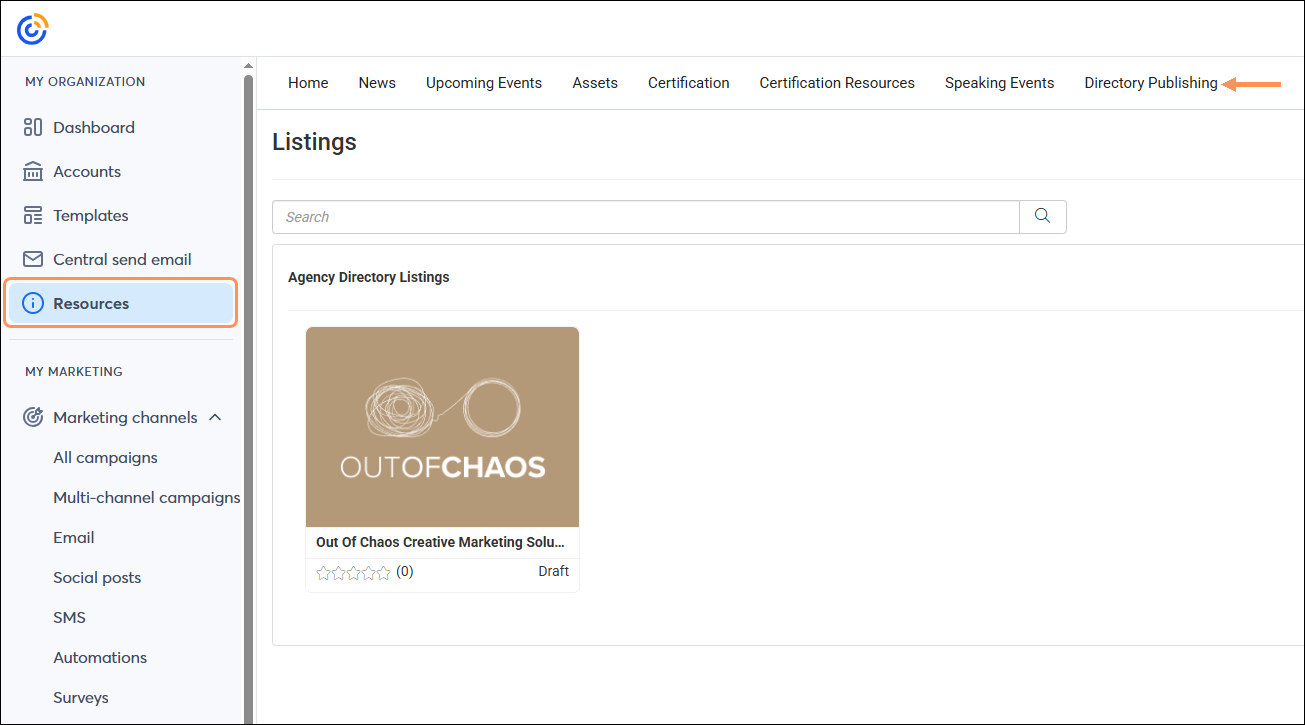Open Social posts
The width and height of the screenshot is (1305, 725).
tap(97, 577)
